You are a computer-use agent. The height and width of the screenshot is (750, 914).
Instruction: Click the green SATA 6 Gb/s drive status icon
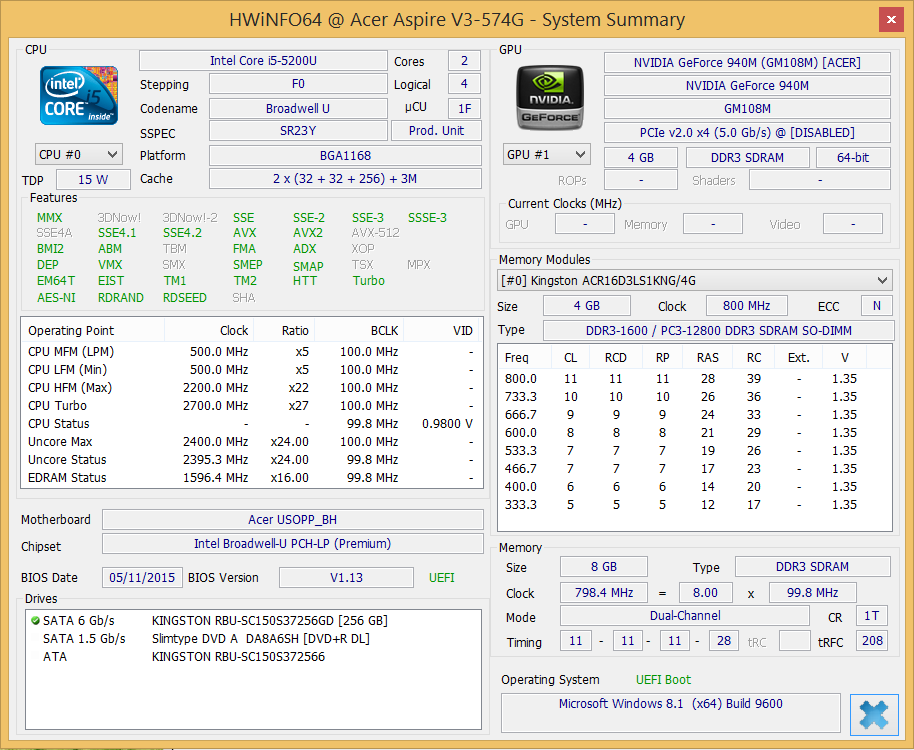pyautogui.click(x=35, y=621)
